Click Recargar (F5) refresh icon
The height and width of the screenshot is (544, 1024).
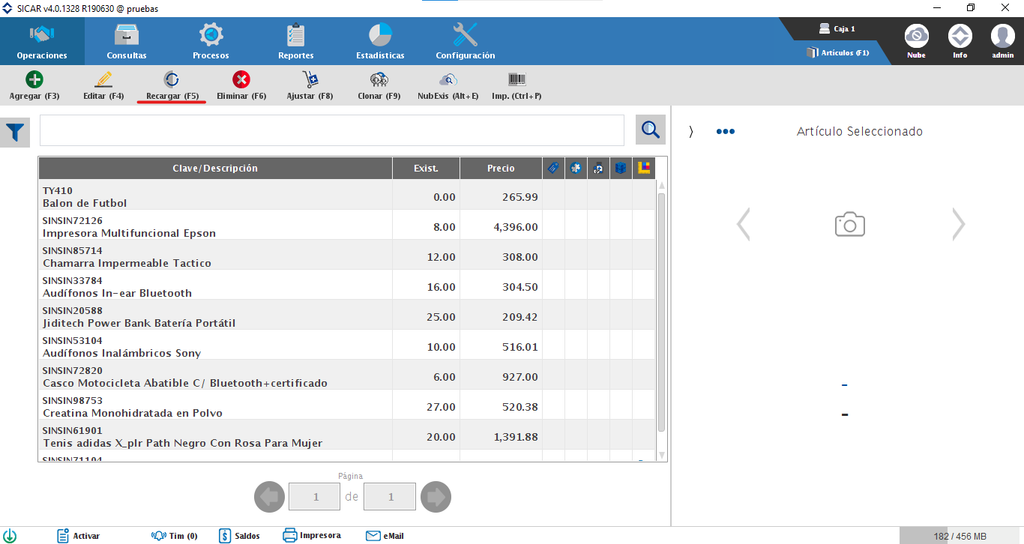point(172,80)
